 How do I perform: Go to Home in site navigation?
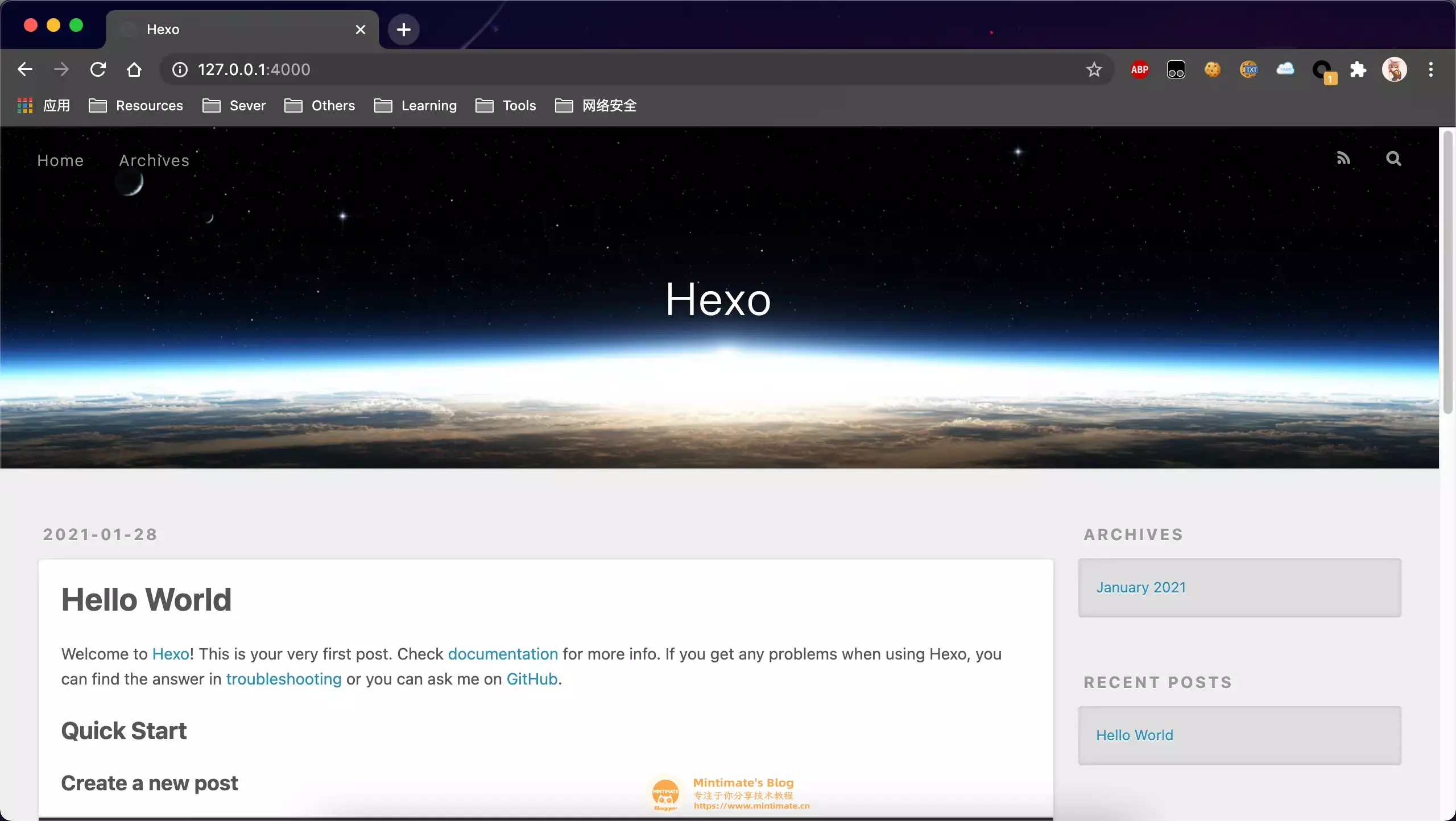(60, 160)
